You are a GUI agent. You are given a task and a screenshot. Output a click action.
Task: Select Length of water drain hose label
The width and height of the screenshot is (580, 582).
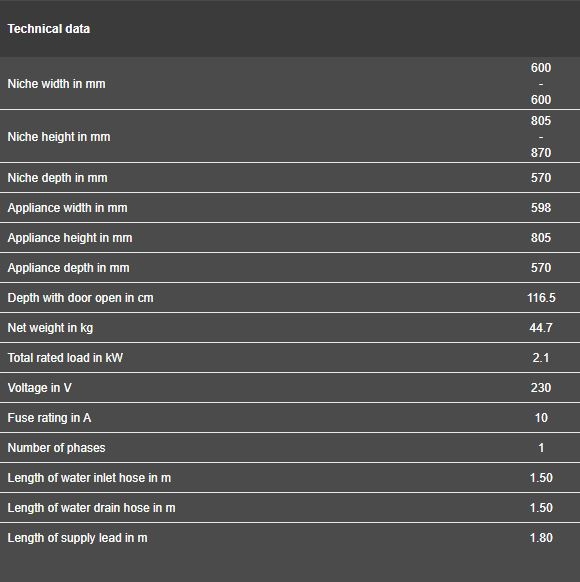click(x=92, y=507)
